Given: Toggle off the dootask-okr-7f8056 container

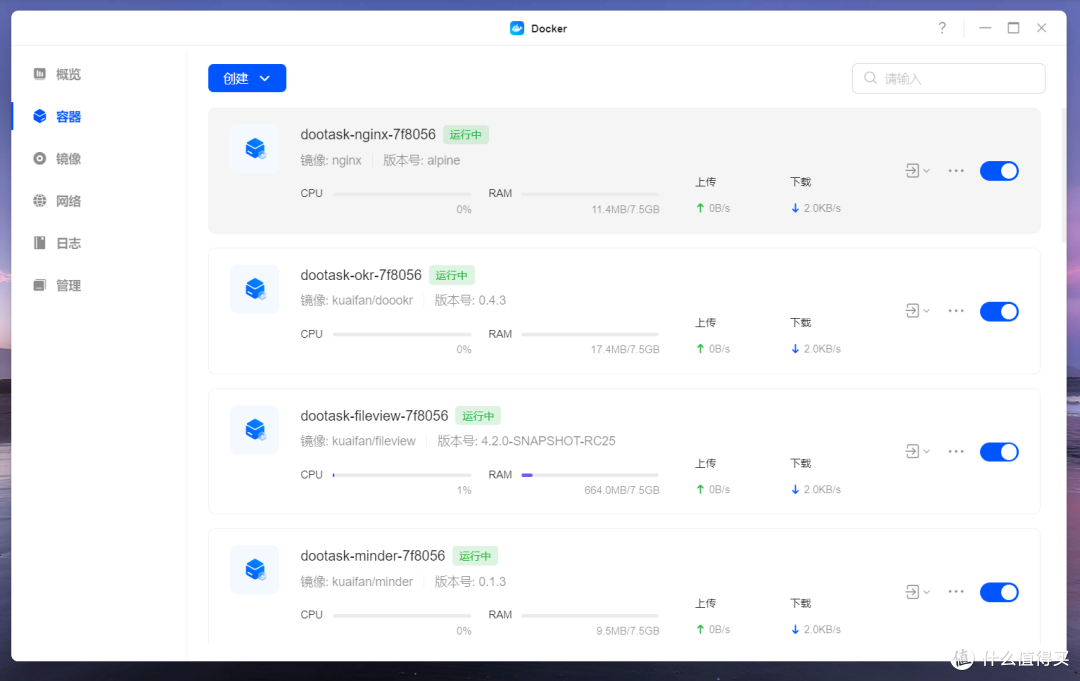Looking at the screenshot, I should [999, 311].
